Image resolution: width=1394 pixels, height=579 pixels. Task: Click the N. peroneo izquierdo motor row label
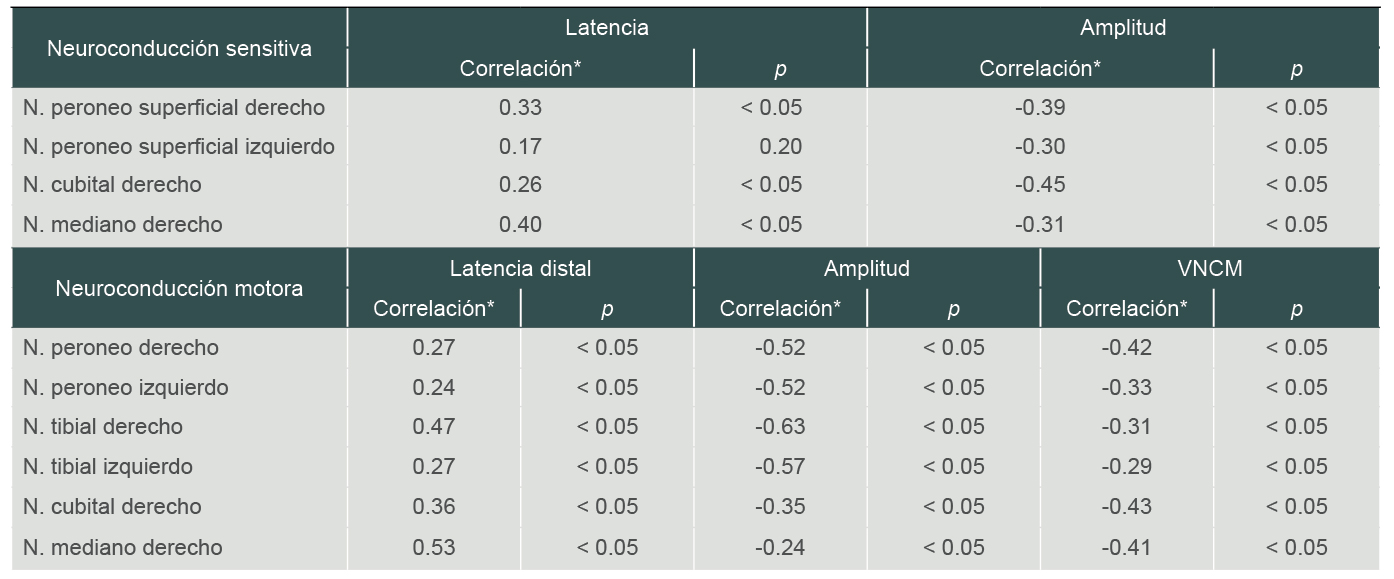[x=126, y=387]
